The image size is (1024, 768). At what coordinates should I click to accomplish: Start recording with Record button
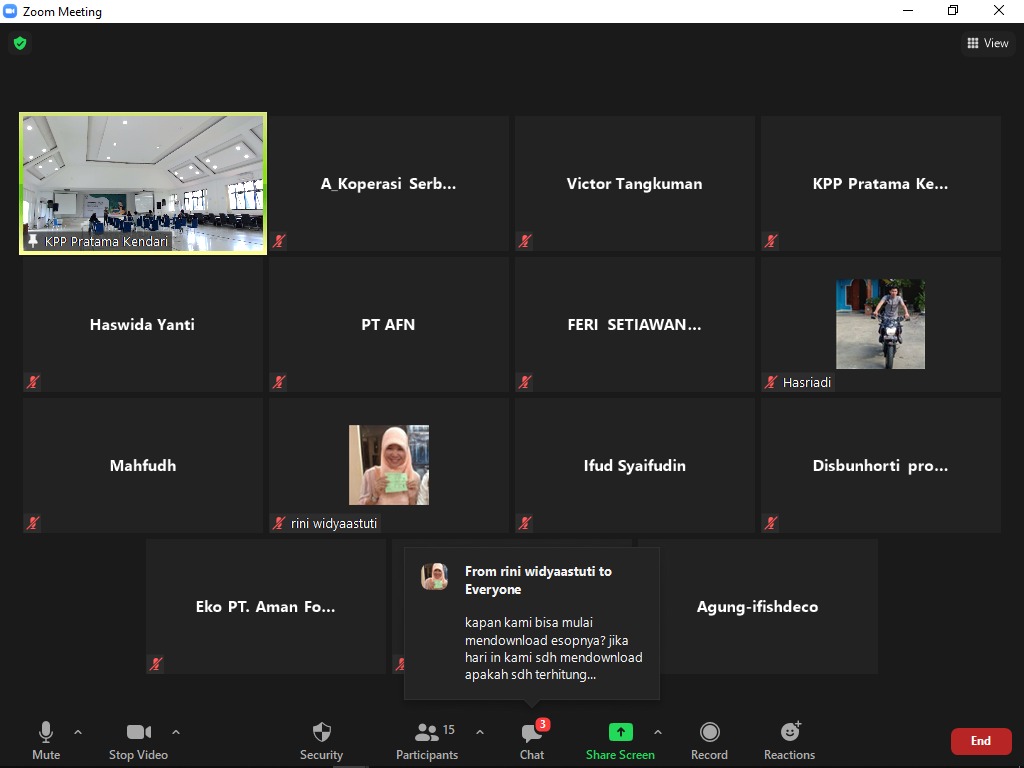click(709, 740)
